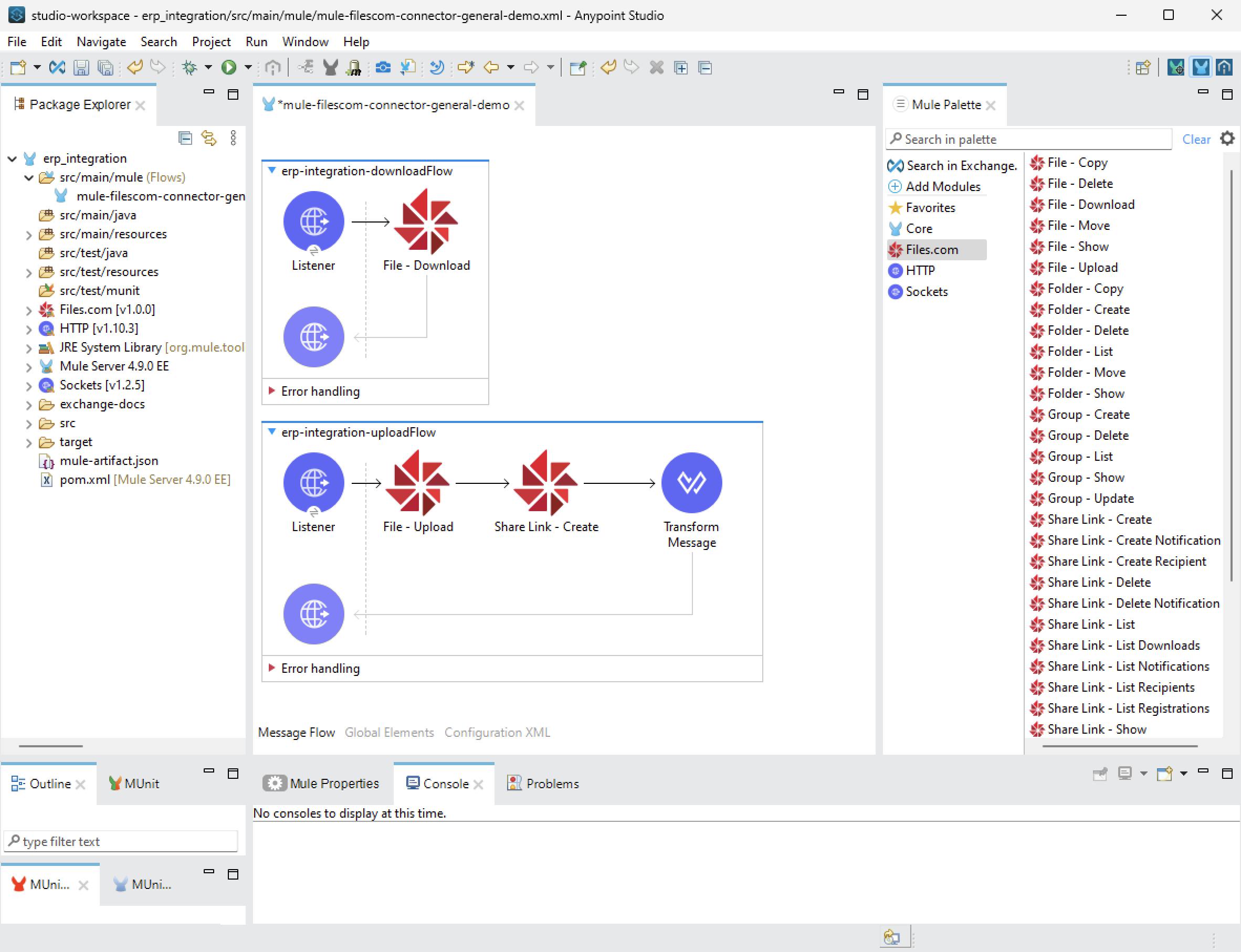Open the Window menu
Image resolution: width=1241 pixels, height=952 pixels.
pyautogui.click(x=305, y=41)
